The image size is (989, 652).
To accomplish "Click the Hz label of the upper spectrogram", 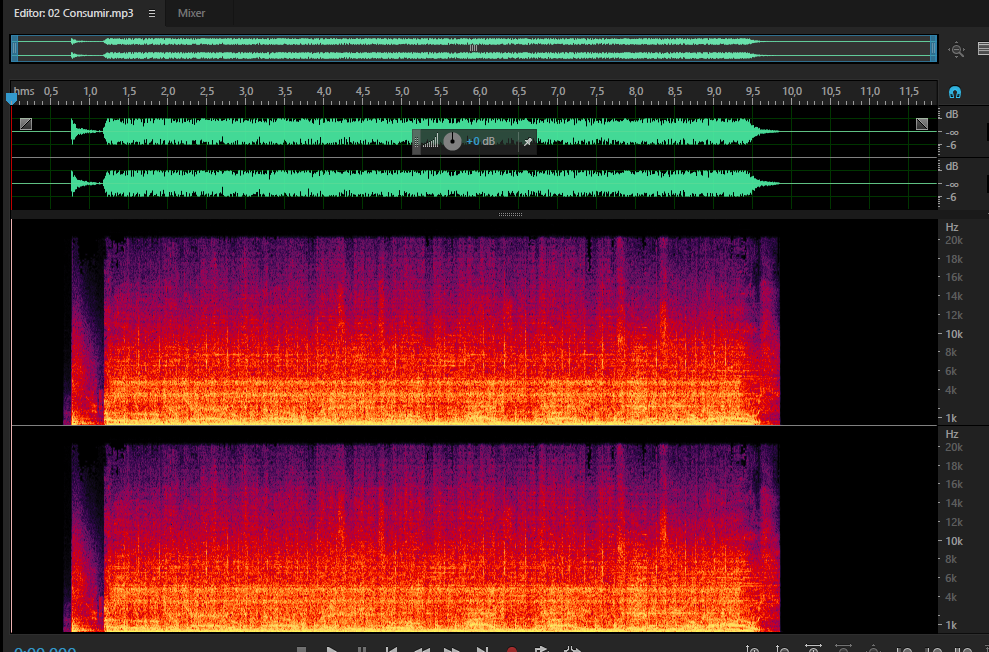I will pos(952,227).
